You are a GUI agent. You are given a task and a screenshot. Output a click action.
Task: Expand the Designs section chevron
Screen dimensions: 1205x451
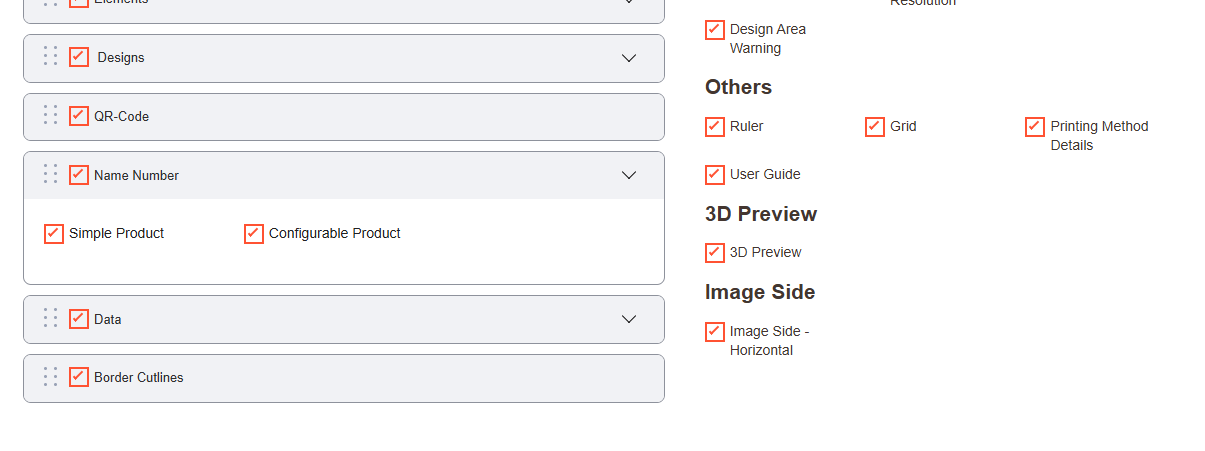pos(629,58)
